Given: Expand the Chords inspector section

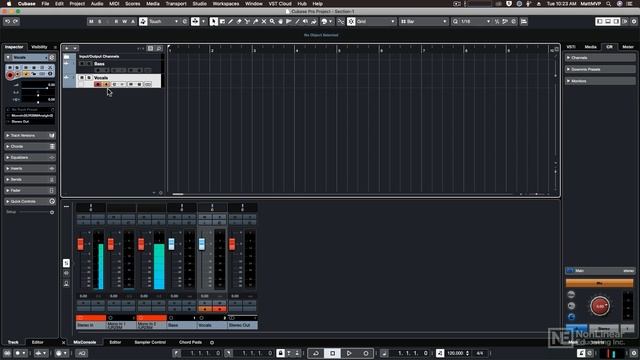Looking at the screenshot, I should click(30, 147).
